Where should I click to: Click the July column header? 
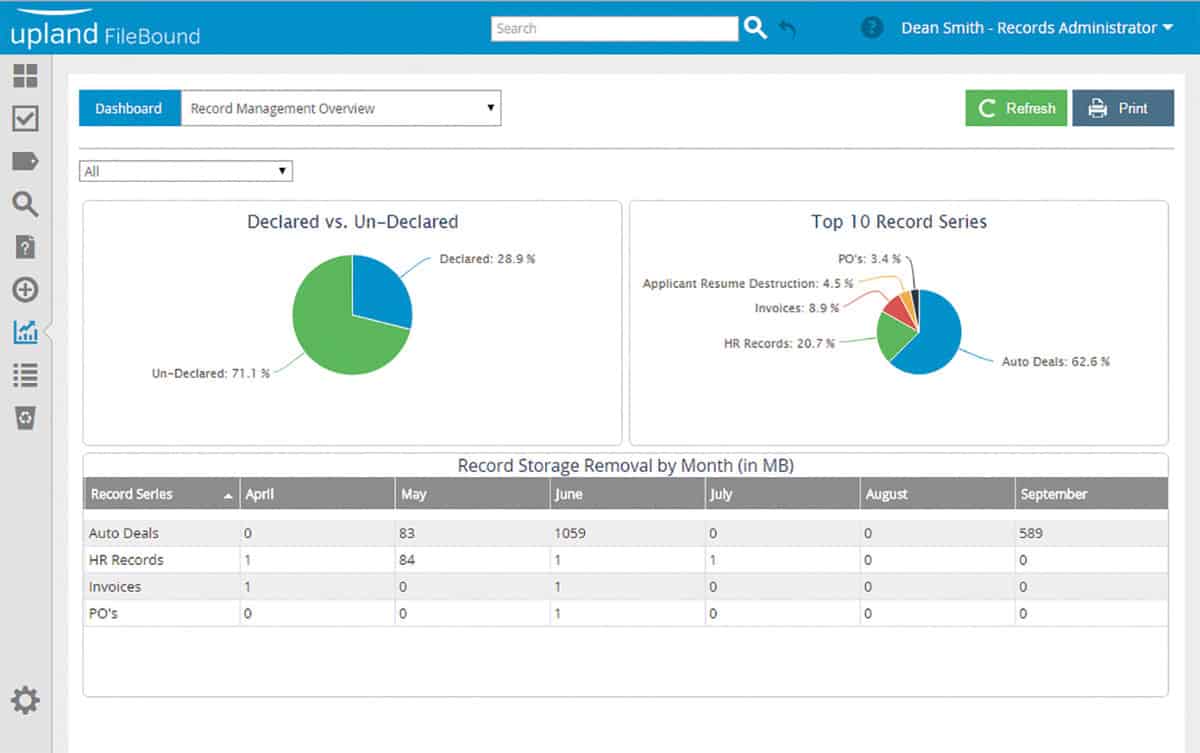tap(782, 494)
